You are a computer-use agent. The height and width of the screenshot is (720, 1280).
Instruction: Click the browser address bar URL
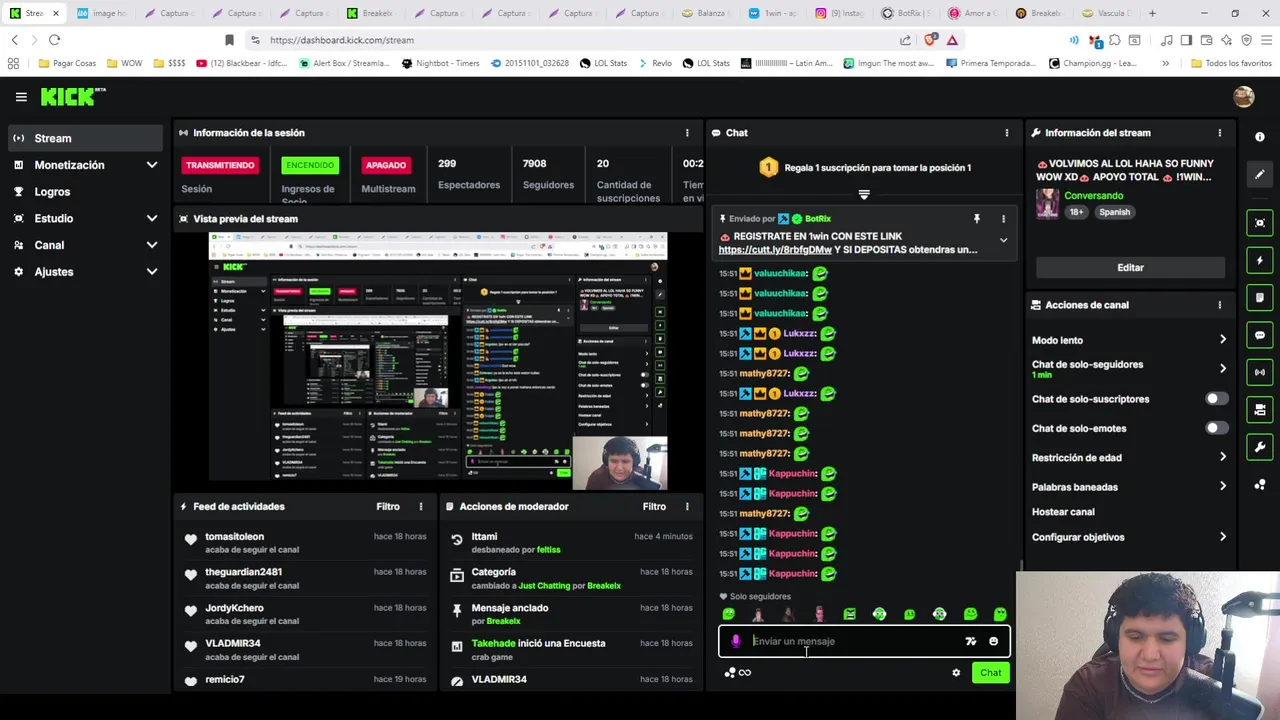click(341, 40)
